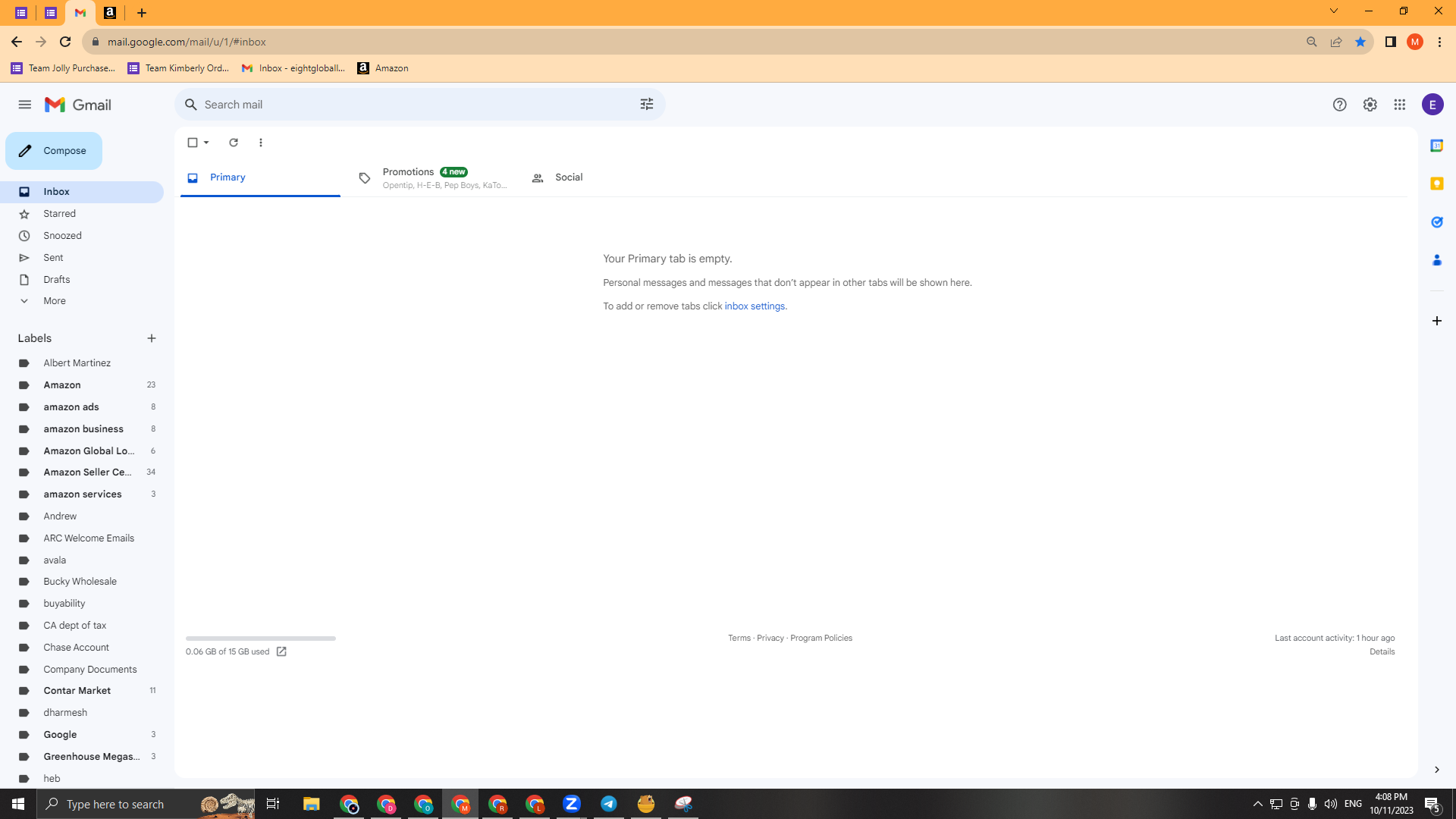Open the Team Jolly Purchase bookmark
The image size is (1456, 819).
63,68
